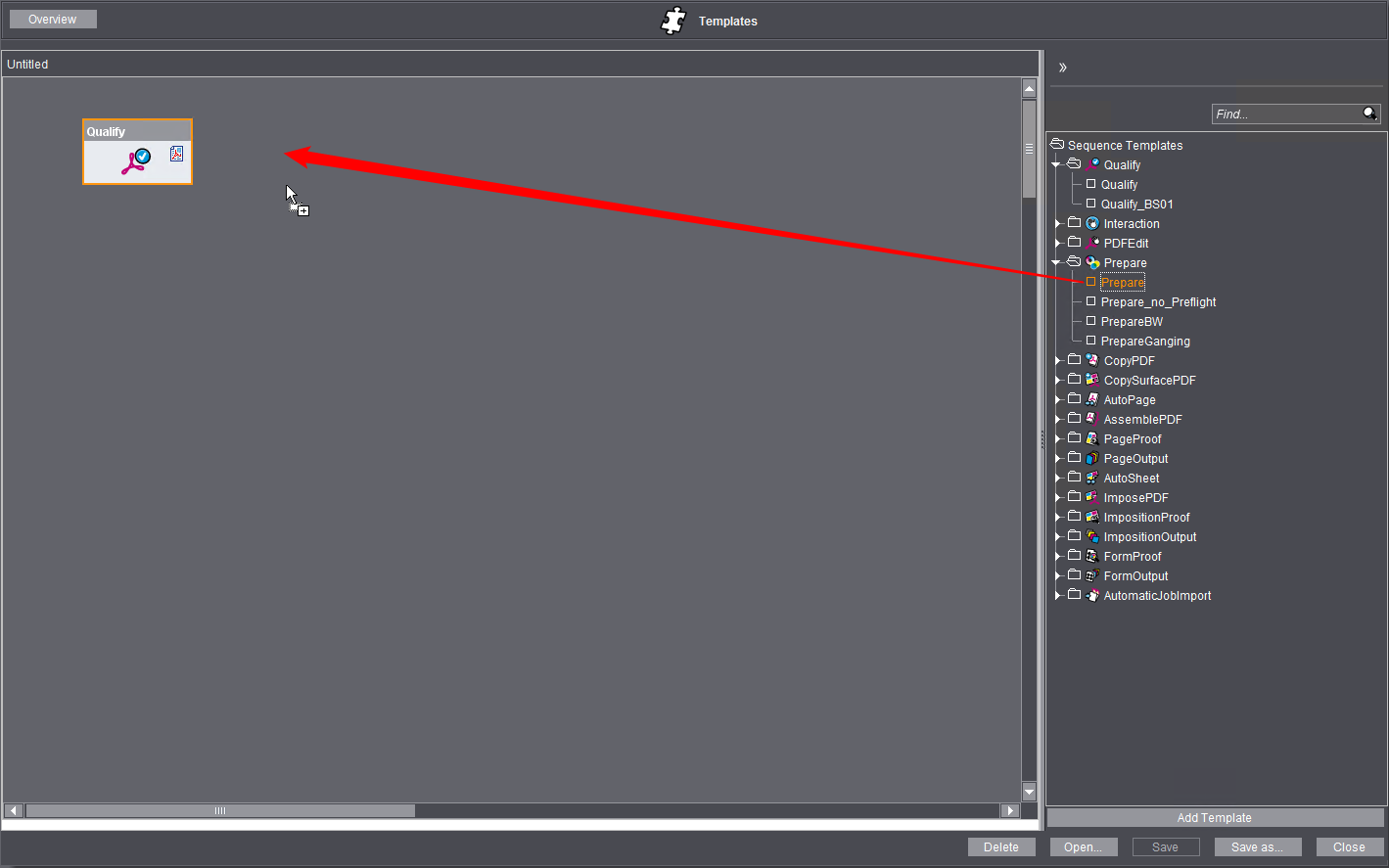Click the magnifier icon in Find field
Image resolution: width=1389 pixels, height=868 pixels.
(x=1369, y=114)
